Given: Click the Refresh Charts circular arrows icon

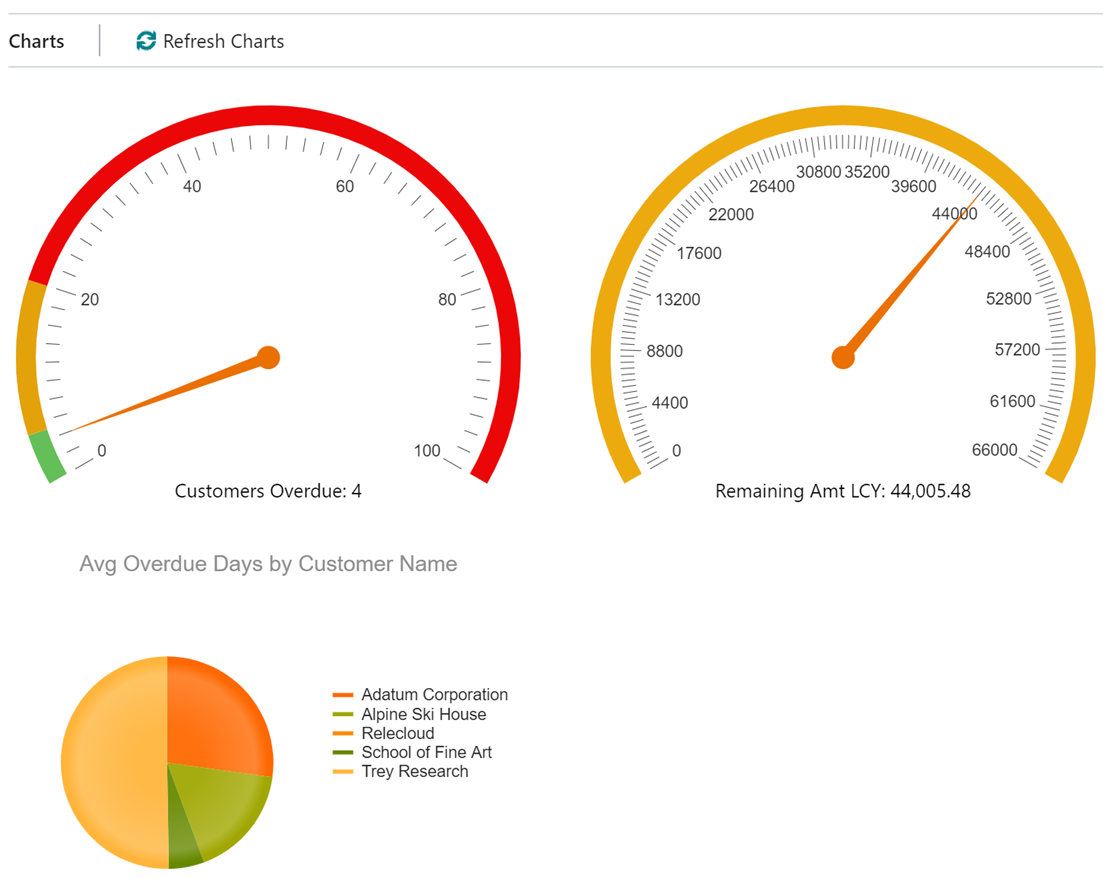Looking at the screenshot, I should (x=145, y=41).
